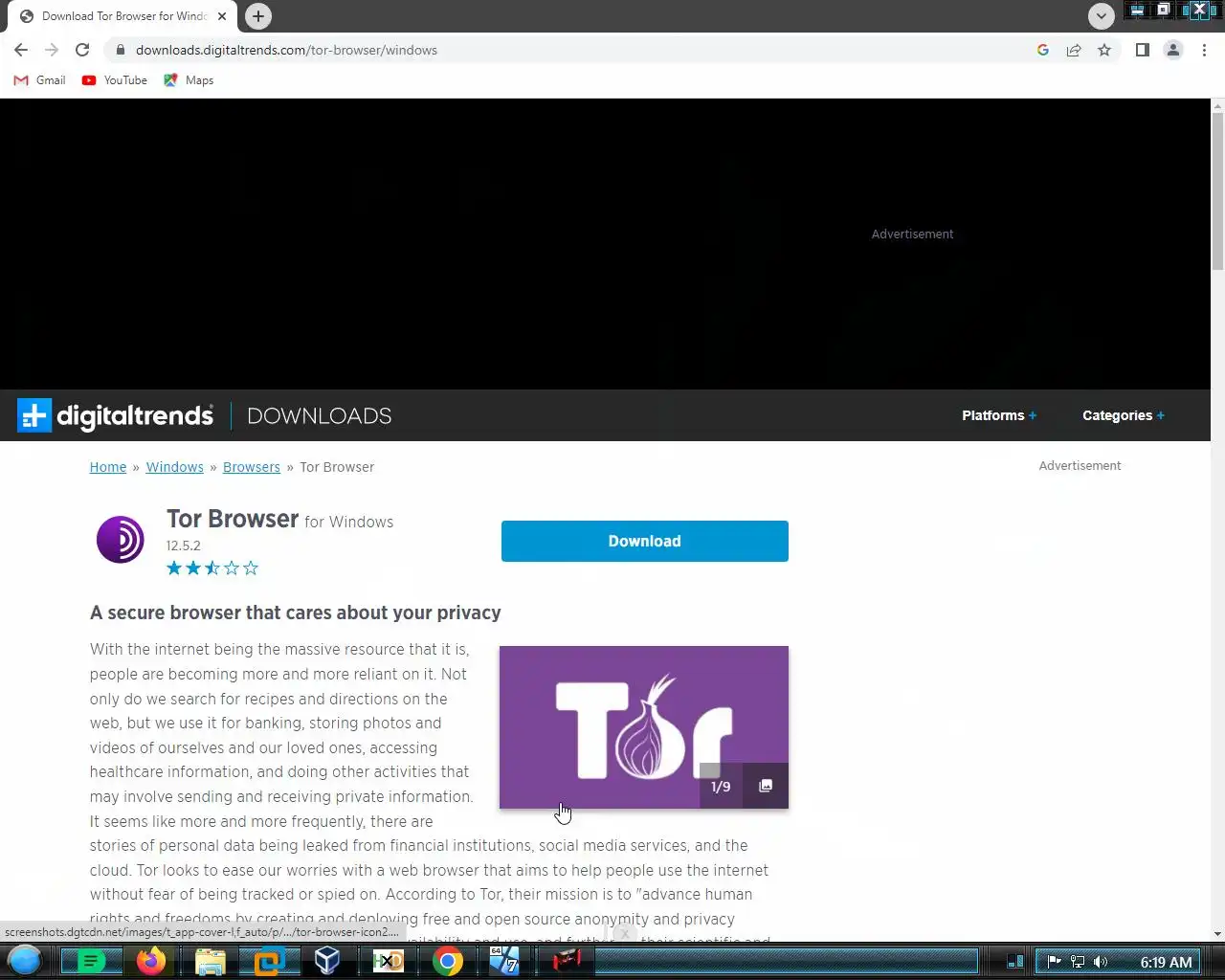The height and width of the screenshot is (980, 1225).
Task: Click the vertical scrollbar thumb
Action: click(1217, 190)
